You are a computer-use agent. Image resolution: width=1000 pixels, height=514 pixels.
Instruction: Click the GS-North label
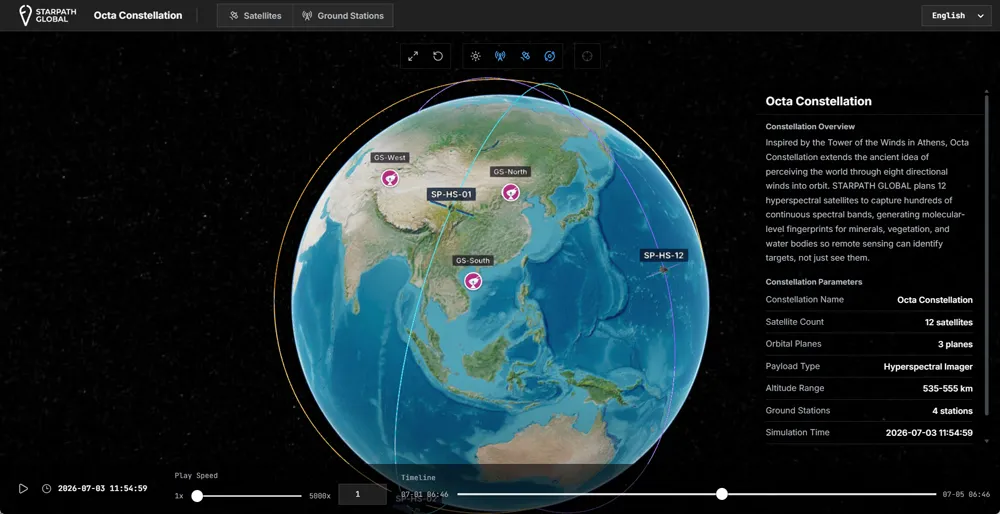(x=510, y=172)
